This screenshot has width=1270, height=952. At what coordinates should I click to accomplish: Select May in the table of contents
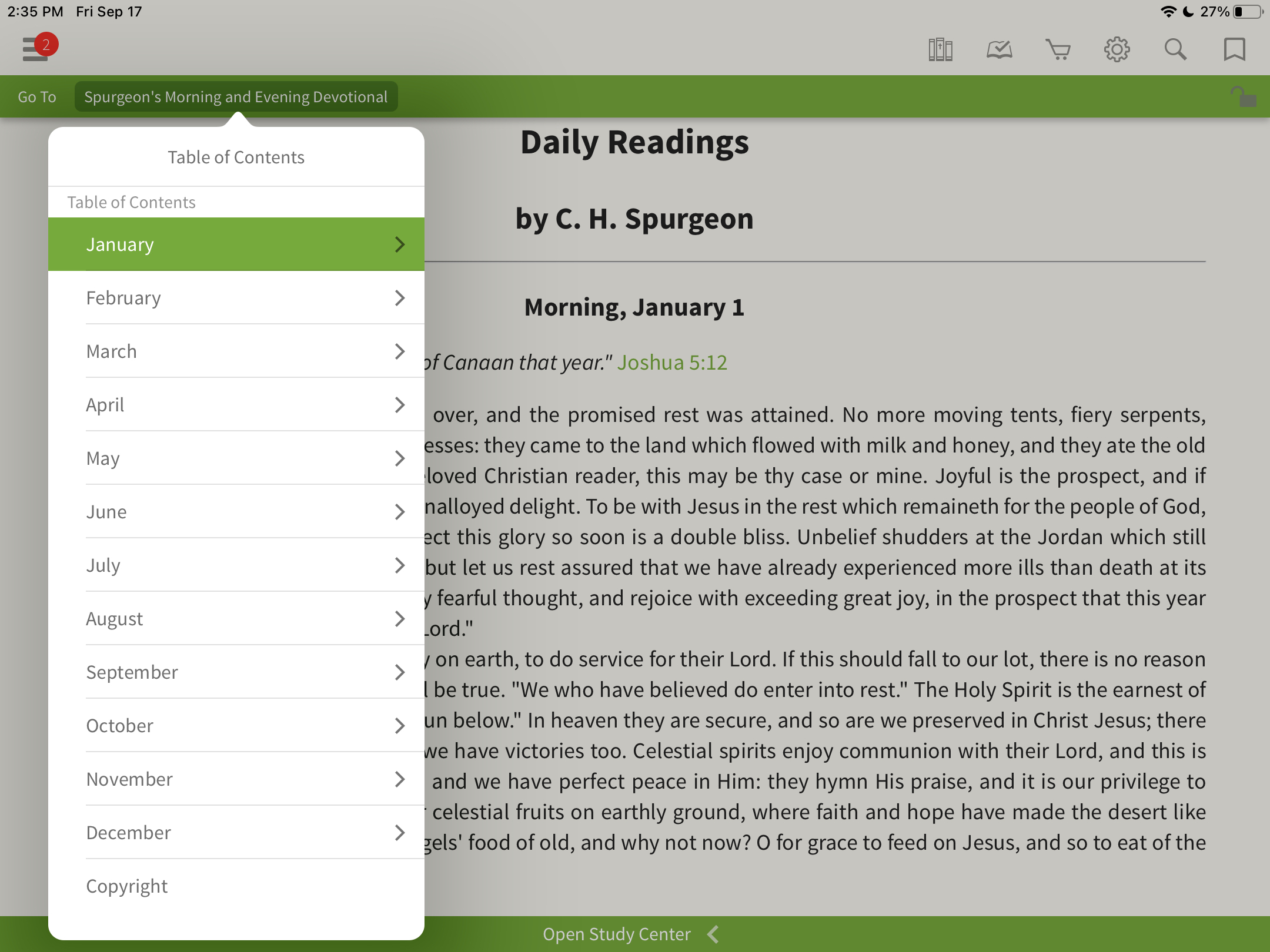(236, 458)
